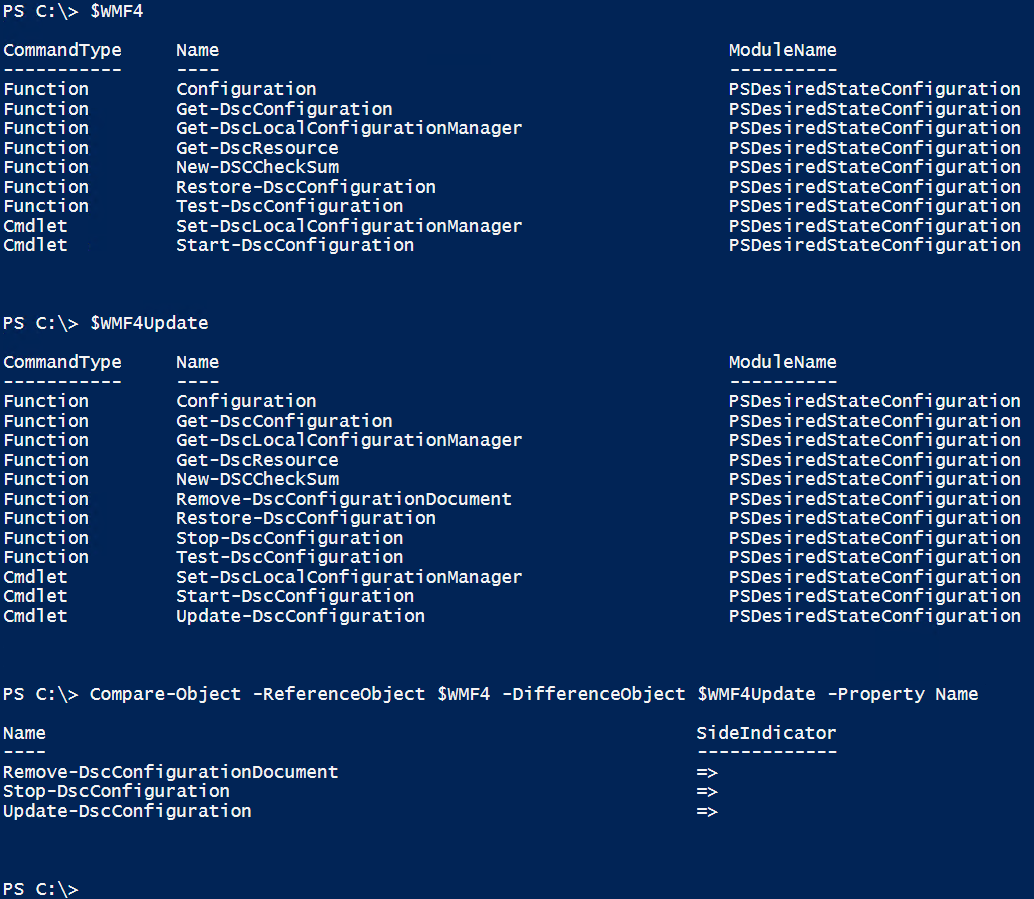The width and height of the screenshot is (1034, 899).
Task: Click the Name header of the comparison results
Action: point(24,733)
